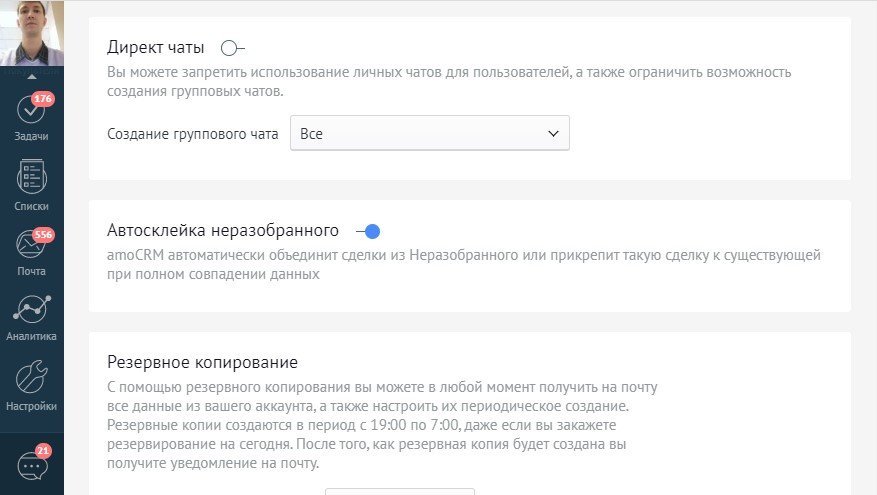Open the Почта mail icon
The width and height of the screenshot is (877, 495).
pos(30,245)
